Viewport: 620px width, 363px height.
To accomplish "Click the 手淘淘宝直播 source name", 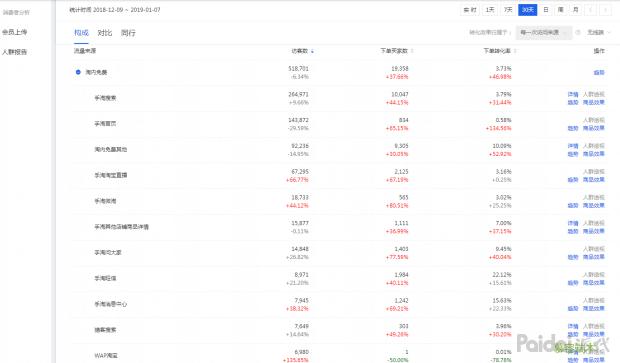I will tap(111, 175).
